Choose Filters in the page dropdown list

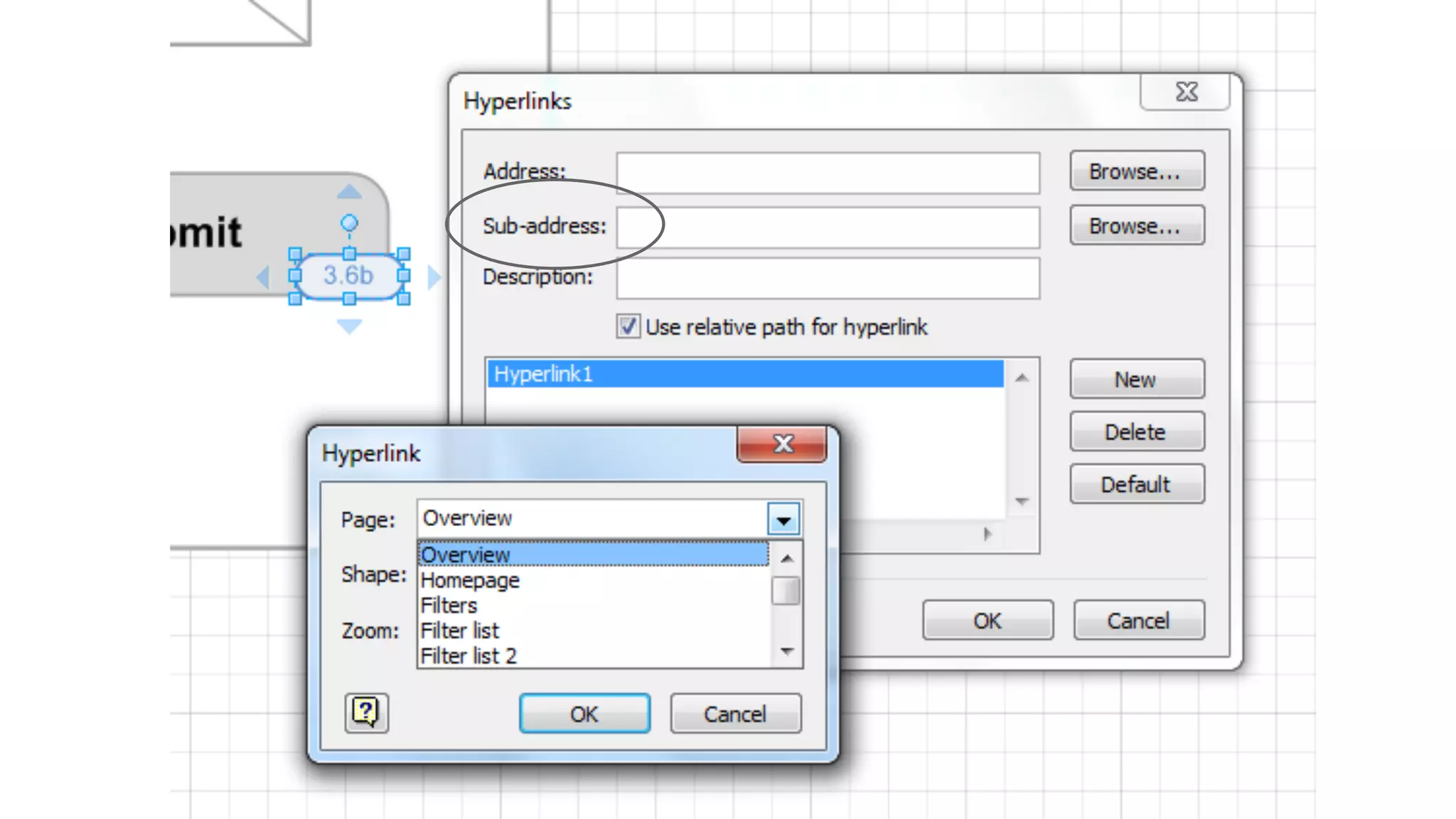[449, 605]
